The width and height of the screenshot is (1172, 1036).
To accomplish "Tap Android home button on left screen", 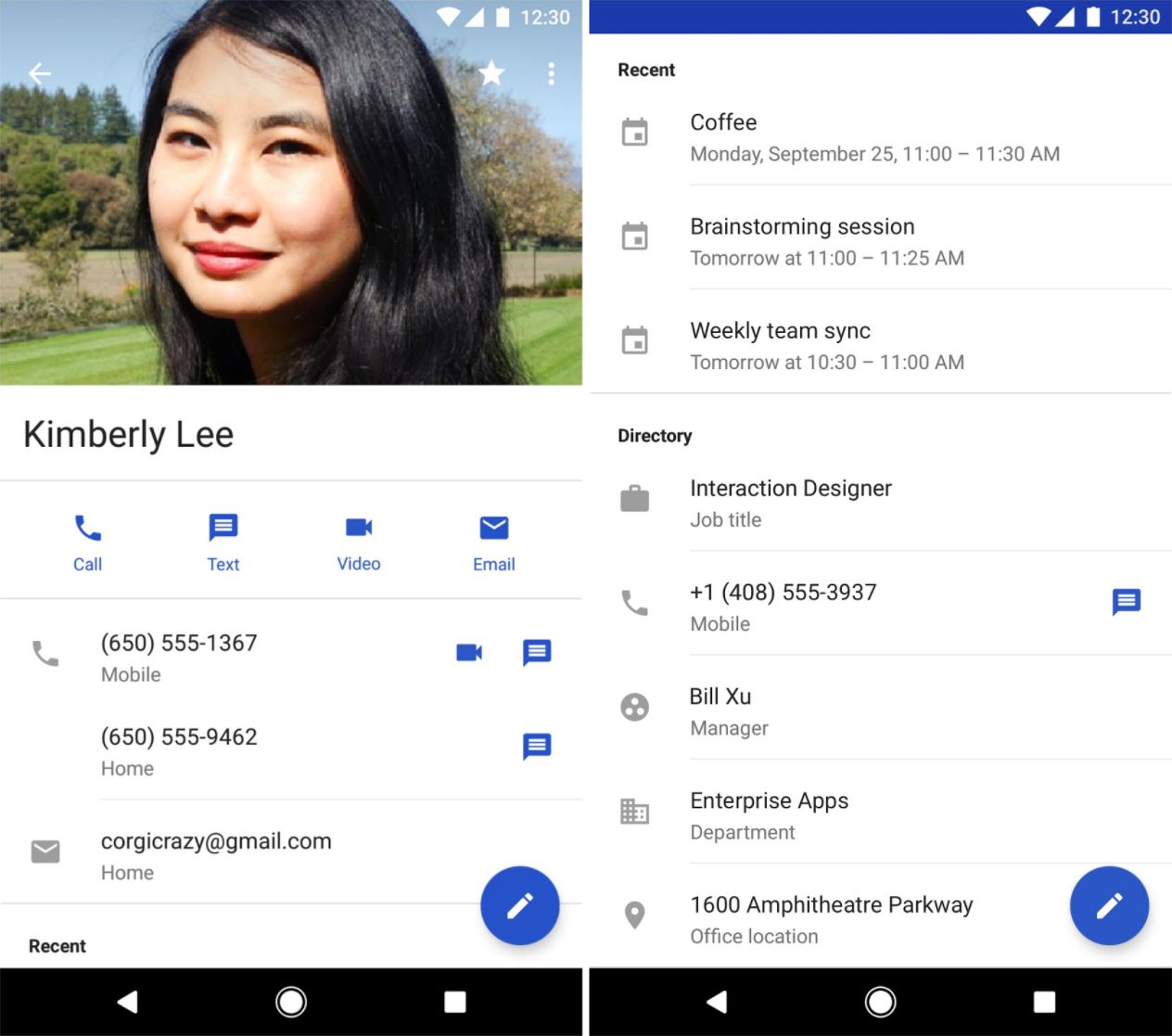I will click(291, 1002).
